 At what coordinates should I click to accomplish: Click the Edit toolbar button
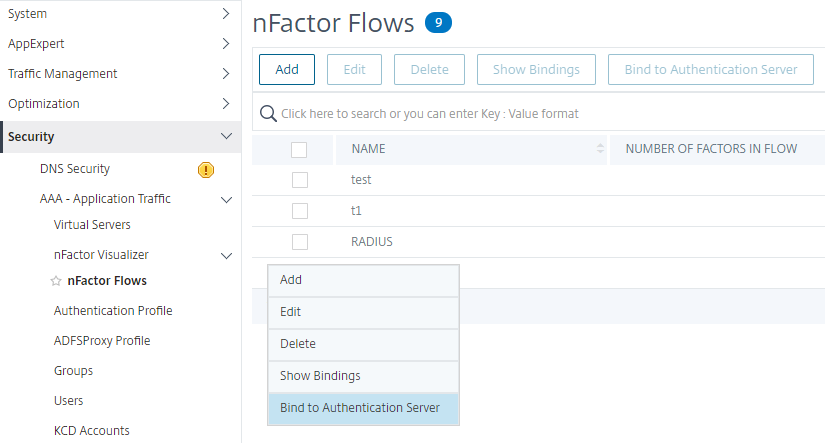pos(354,69)
